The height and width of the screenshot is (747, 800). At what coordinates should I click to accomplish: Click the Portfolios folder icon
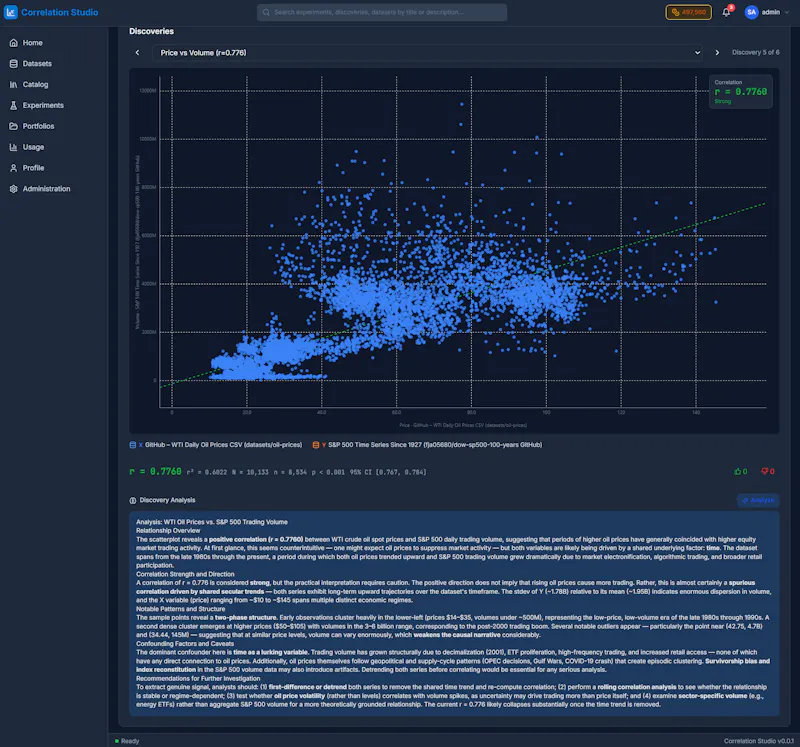click(x=14, y=126)
